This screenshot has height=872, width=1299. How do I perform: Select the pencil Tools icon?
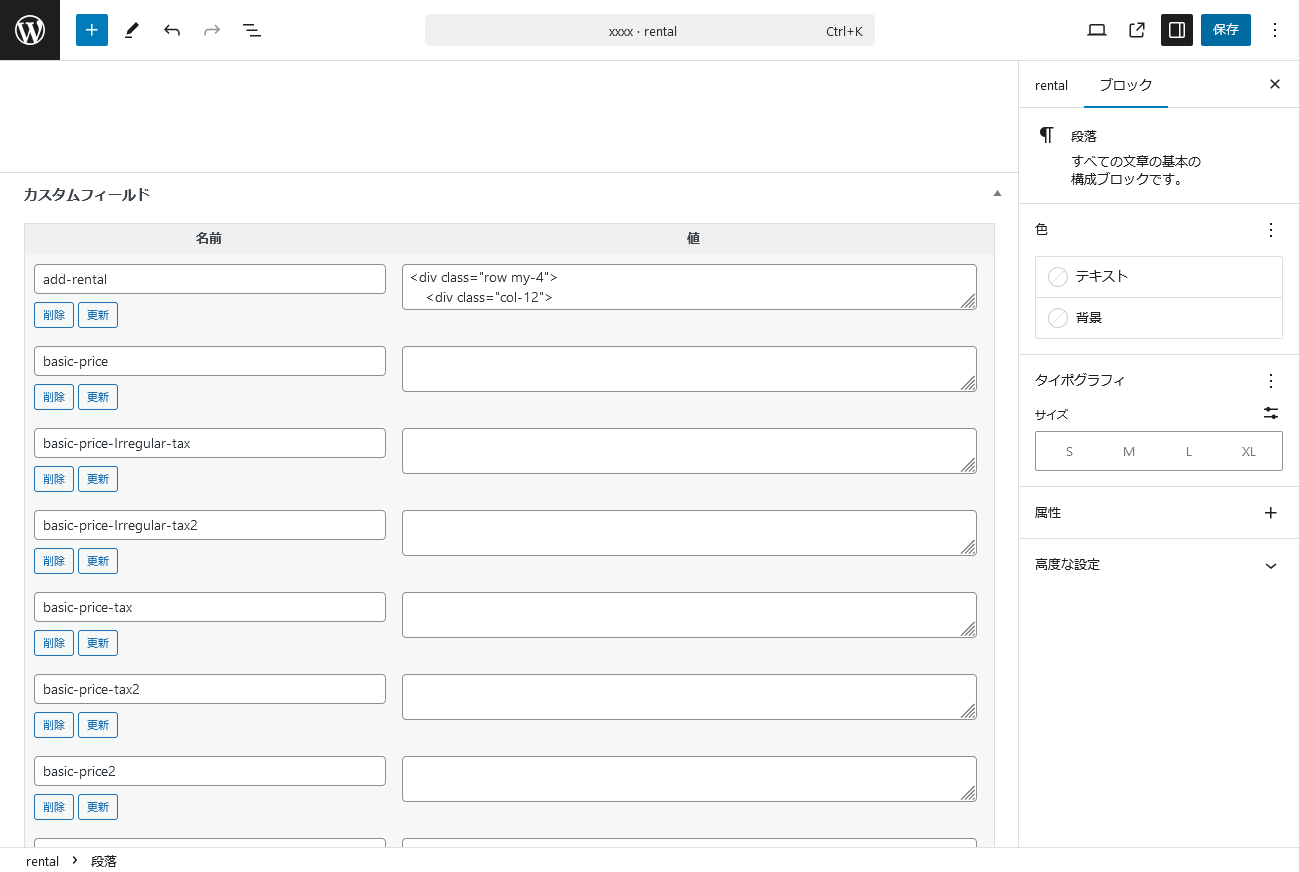point(132,30)
